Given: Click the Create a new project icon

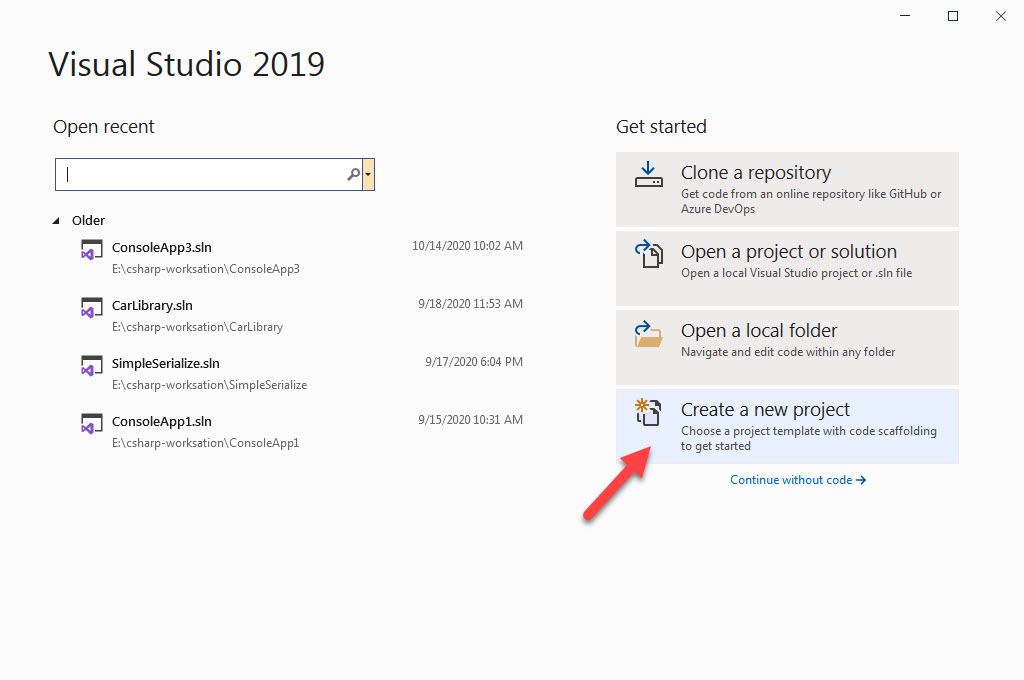Looking at the screenshot, I should [648, 412].
